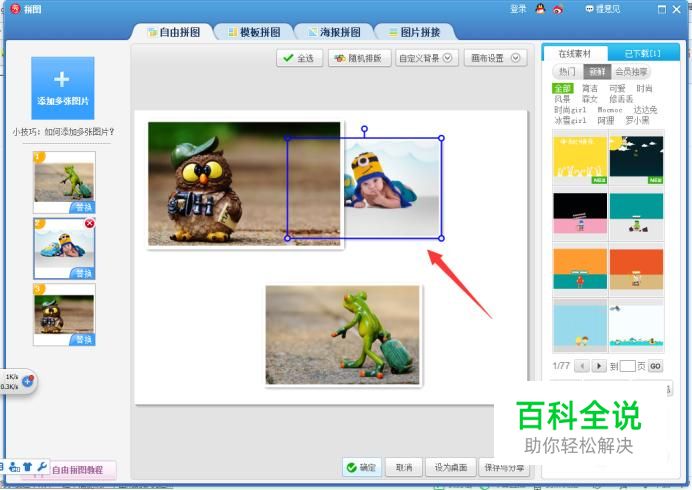Viewport: 692px width, 490px height.
Task: Choose the 罗小黑 category
Action: [637, 120]
